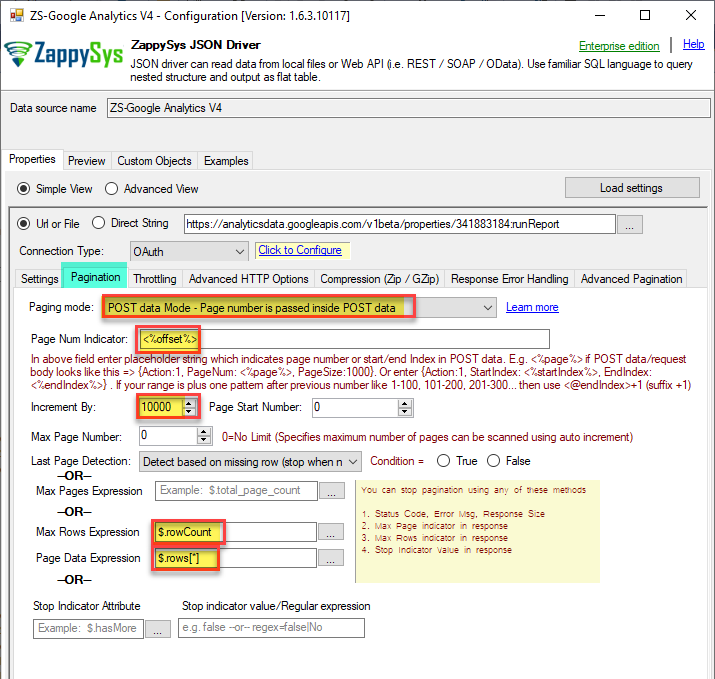Screen dimensions: 715x679
Task: Open the Custom Objects tab
Action: 155,161
